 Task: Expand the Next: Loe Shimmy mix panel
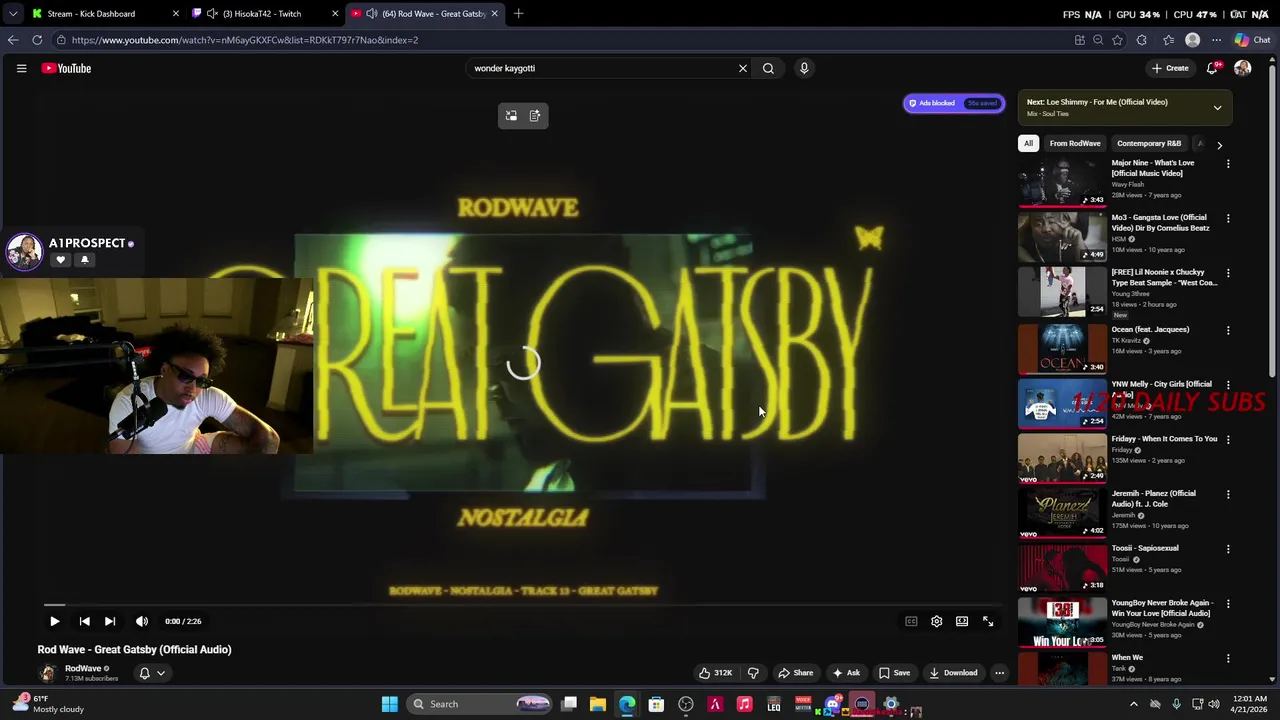(x=1217, y=107)
